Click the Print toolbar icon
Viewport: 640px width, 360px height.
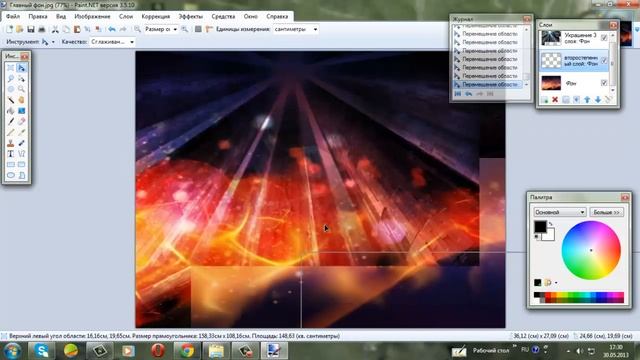[41, 29]
